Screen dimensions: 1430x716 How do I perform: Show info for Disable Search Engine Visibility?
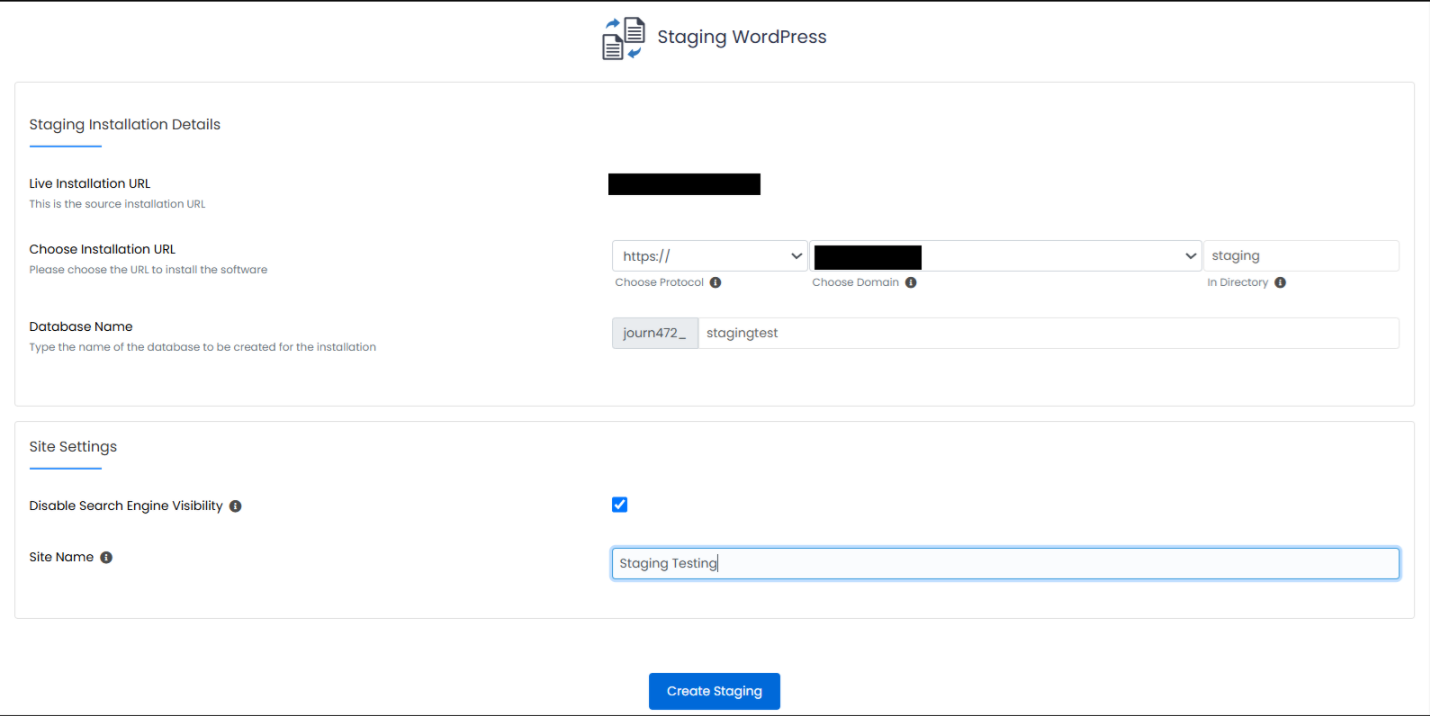[235, 506]
